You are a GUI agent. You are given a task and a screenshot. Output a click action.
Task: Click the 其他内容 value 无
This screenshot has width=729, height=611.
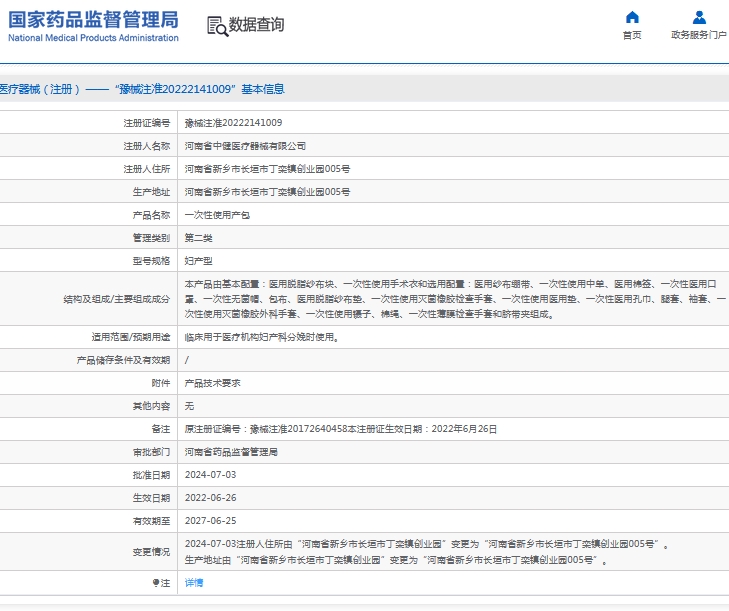tap(189, 406)
